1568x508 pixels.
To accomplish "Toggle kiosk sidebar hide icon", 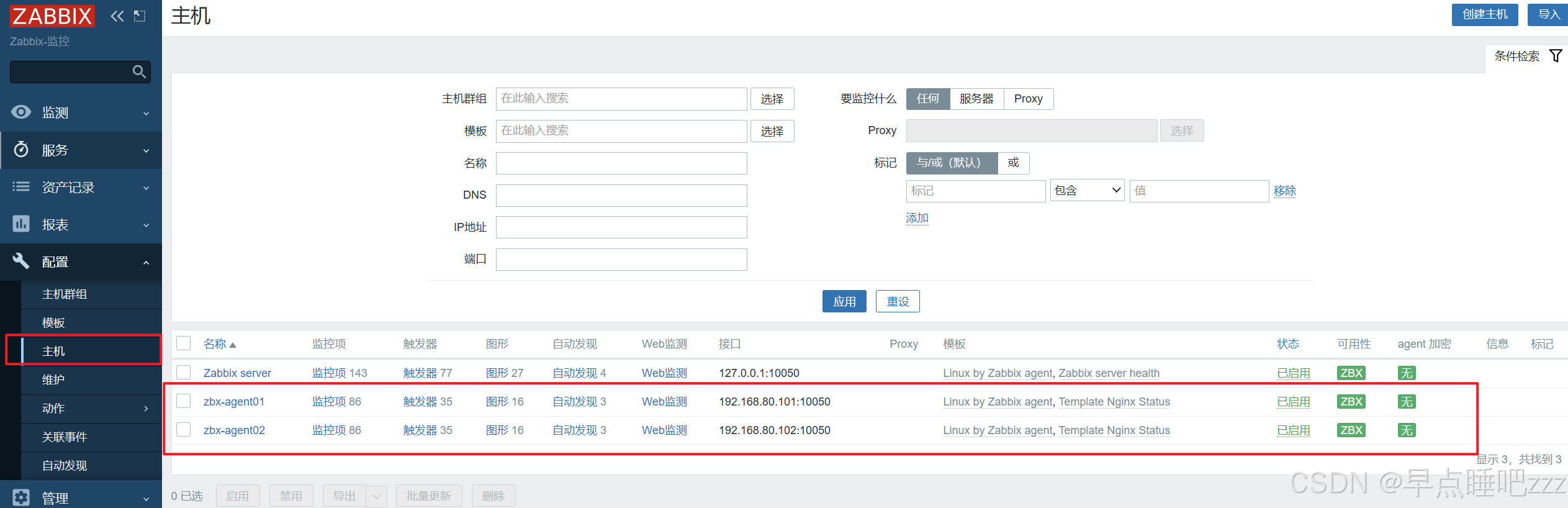I will 140,16.
